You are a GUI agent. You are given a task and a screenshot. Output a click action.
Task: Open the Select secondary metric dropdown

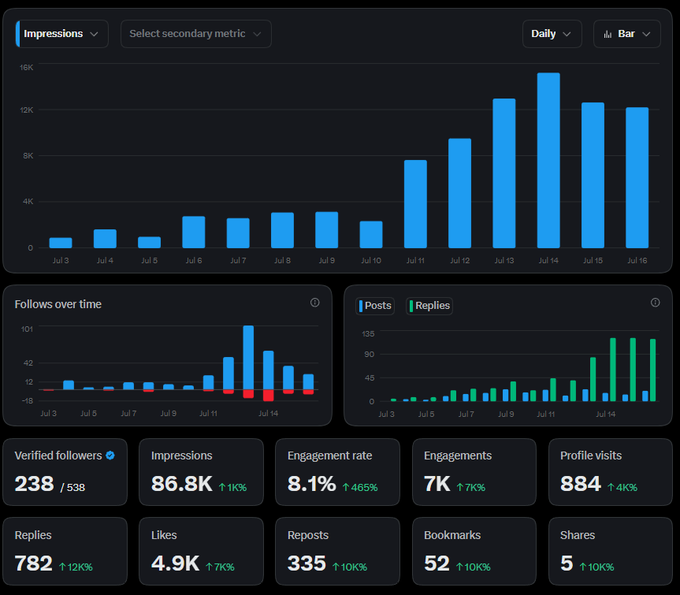[196, 34]
